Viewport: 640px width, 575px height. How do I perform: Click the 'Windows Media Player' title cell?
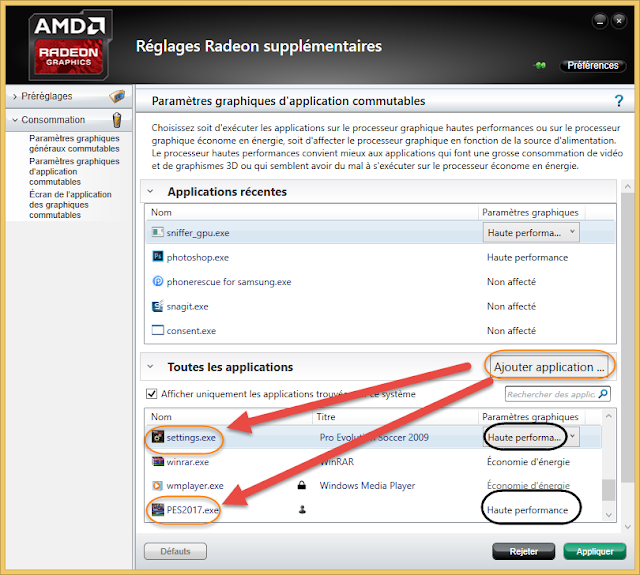click(367, 486)
